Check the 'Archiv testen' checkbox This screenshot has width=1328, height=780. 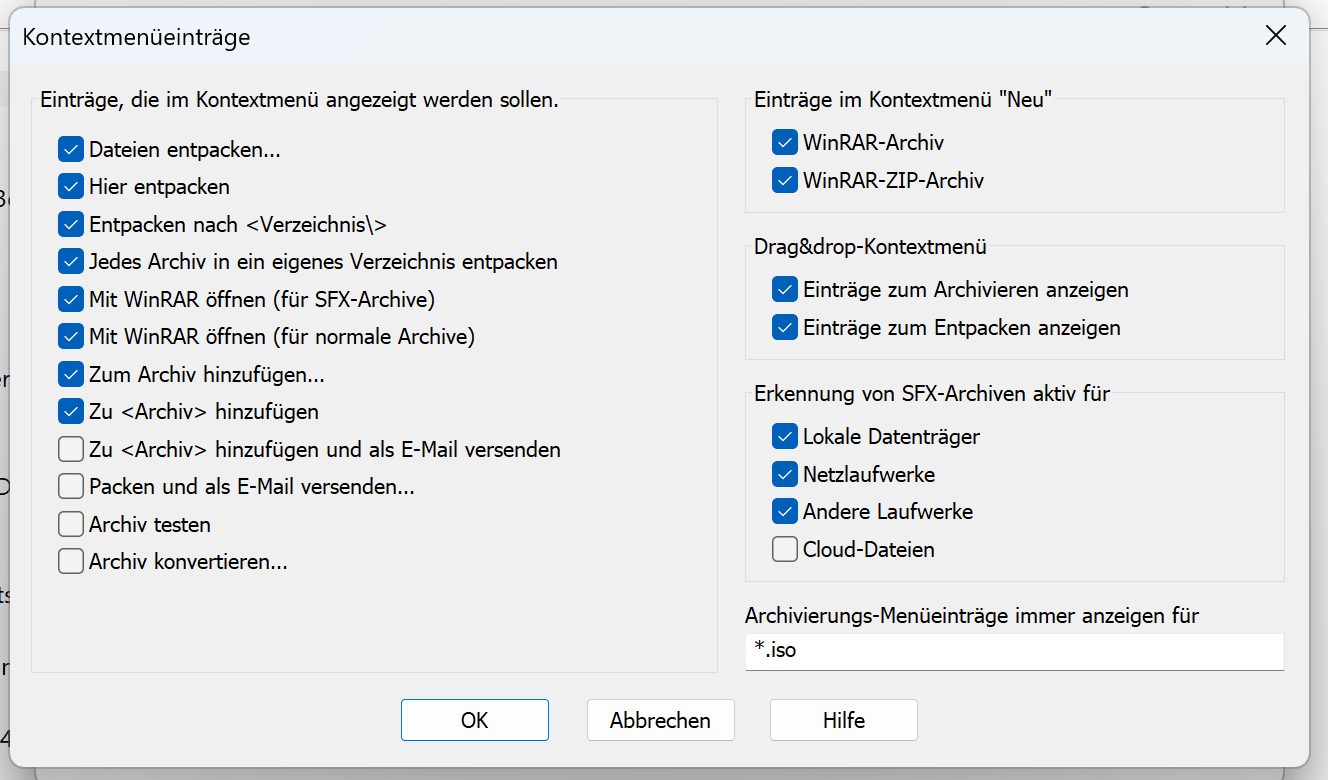(71, 524)
